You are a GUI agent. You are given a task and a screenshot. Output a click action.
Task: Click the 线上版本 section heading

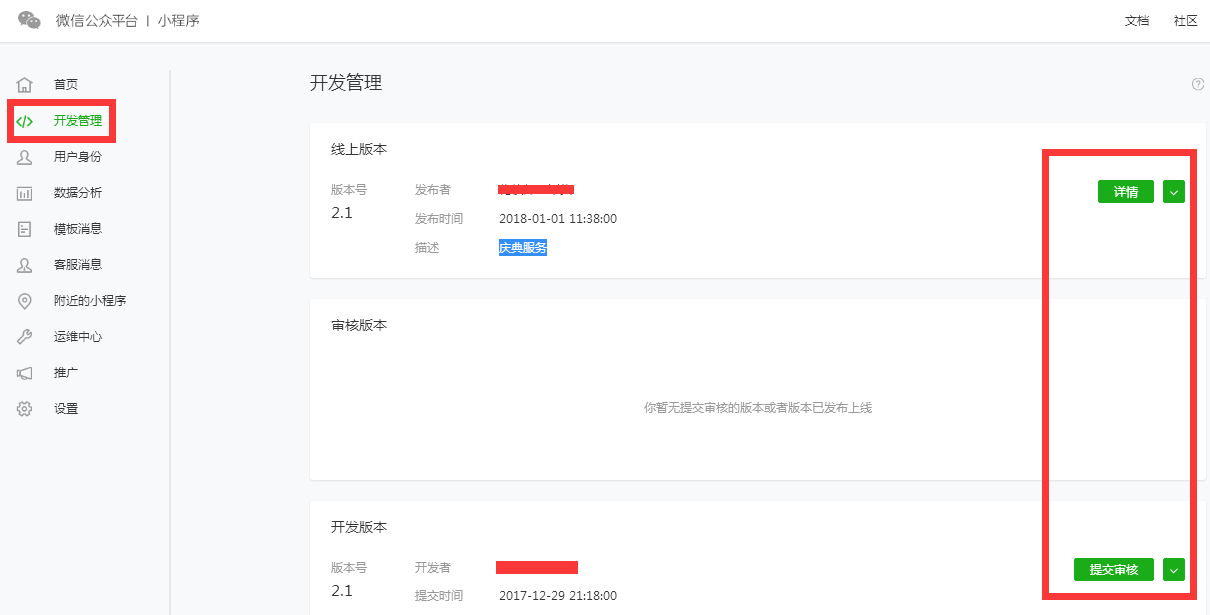click(x=359, y=149)
